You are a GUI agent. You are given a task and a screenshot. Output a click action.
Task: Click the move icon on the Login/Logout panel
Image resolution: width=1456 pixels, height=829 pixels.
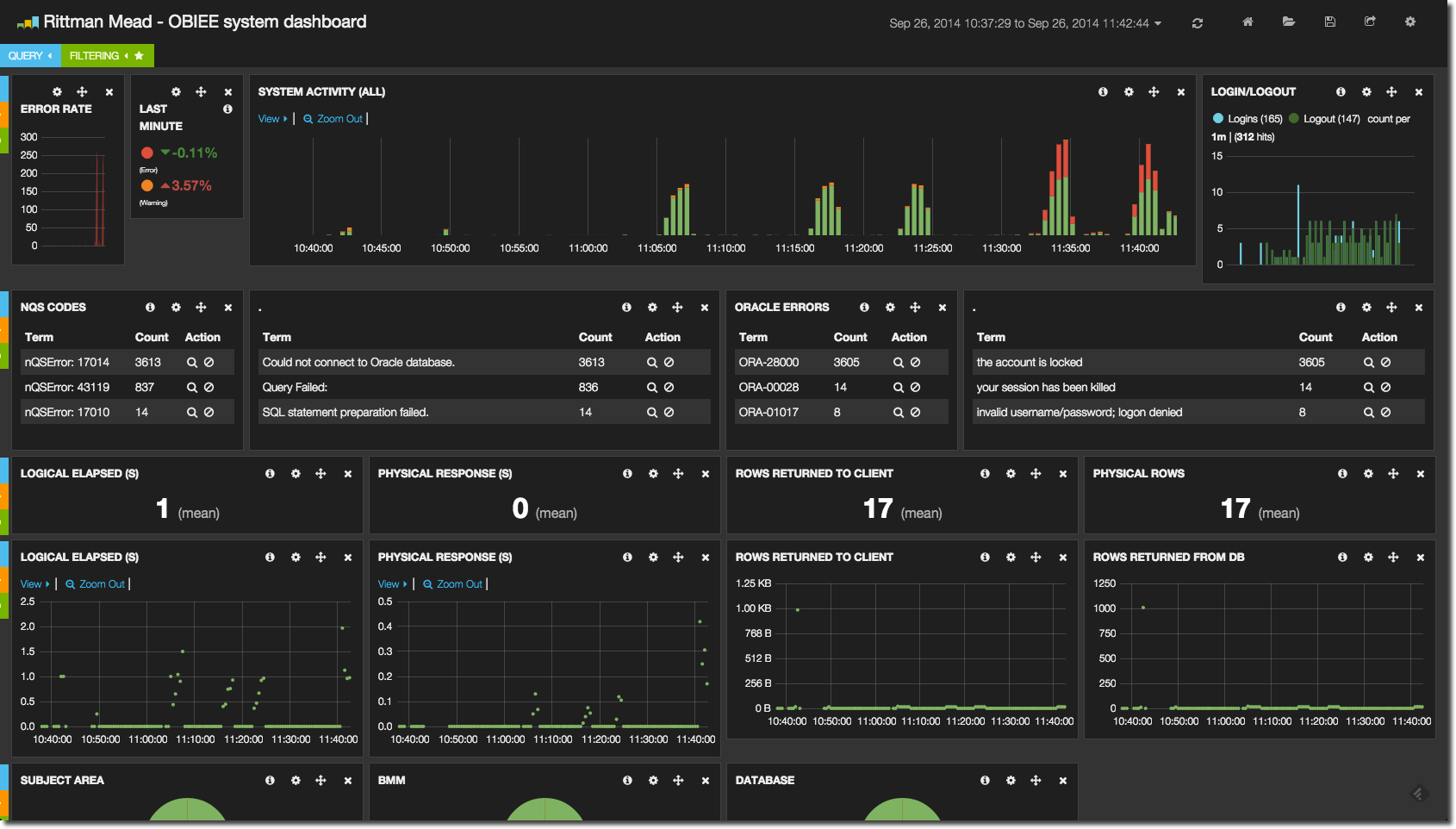tap(1391, 92)
